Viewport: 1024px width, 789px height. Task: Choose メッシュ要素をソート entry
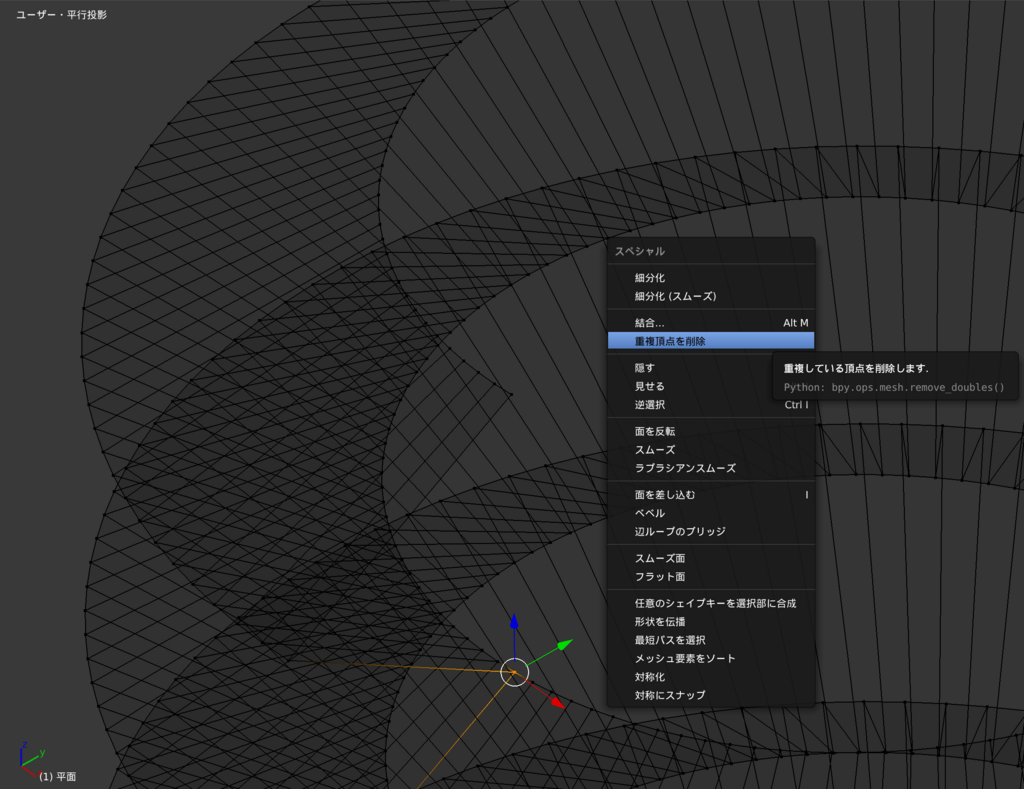(x=711, y=658)
